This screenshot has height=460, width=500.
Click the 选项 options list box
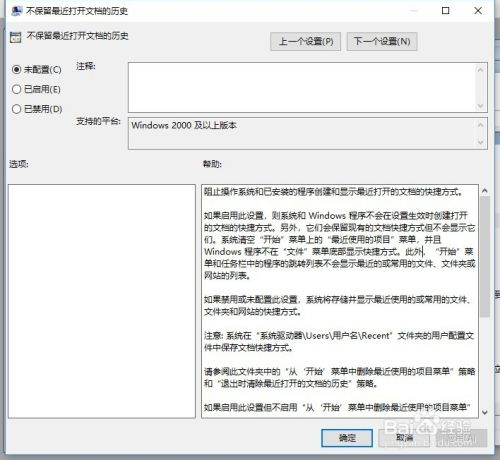(x=102, y=301)
